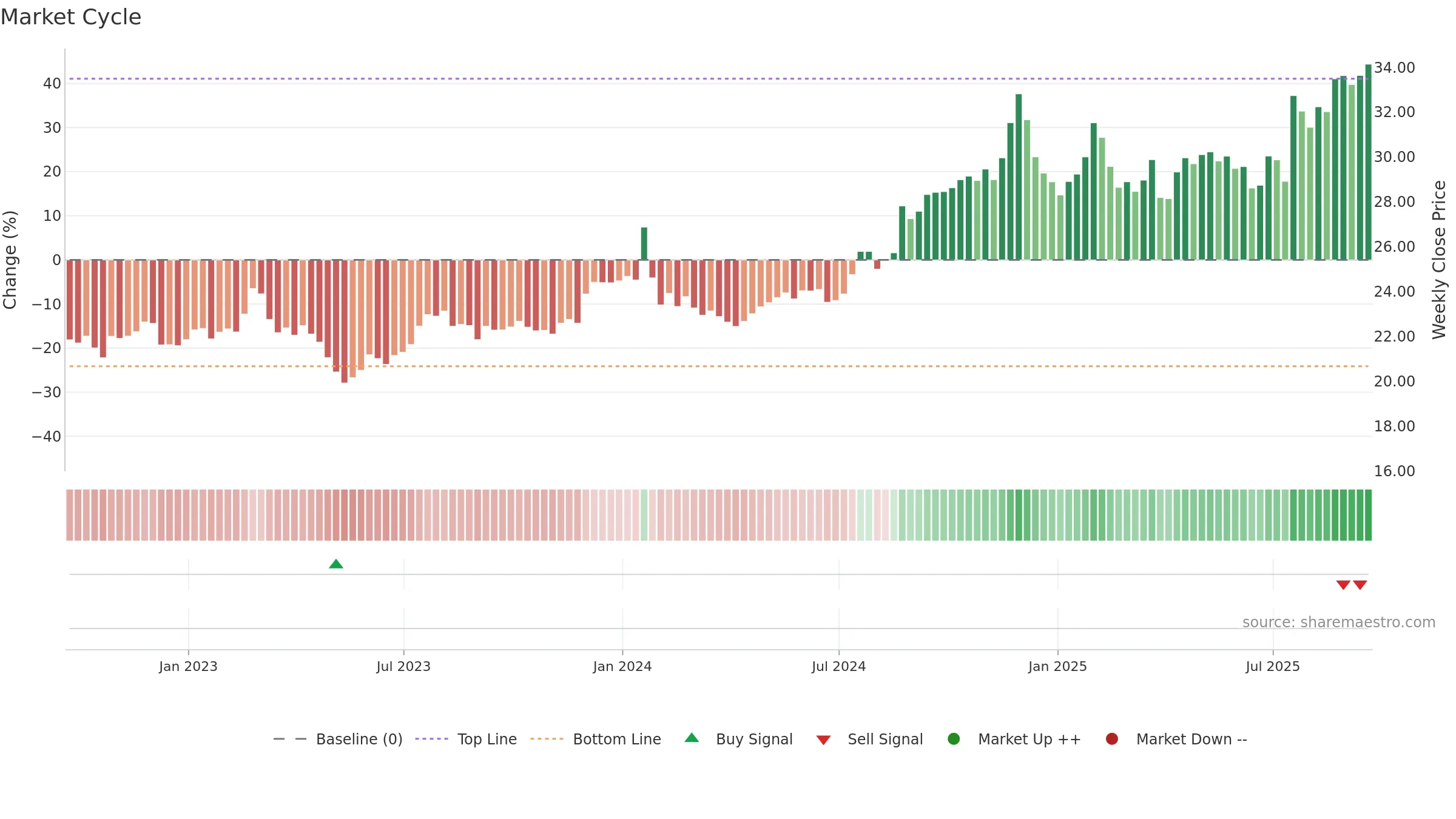Screen dimensions: 1456x819
Task: Click the Jul 2025 x-axis label
Action: click(x=1273, y=667)
